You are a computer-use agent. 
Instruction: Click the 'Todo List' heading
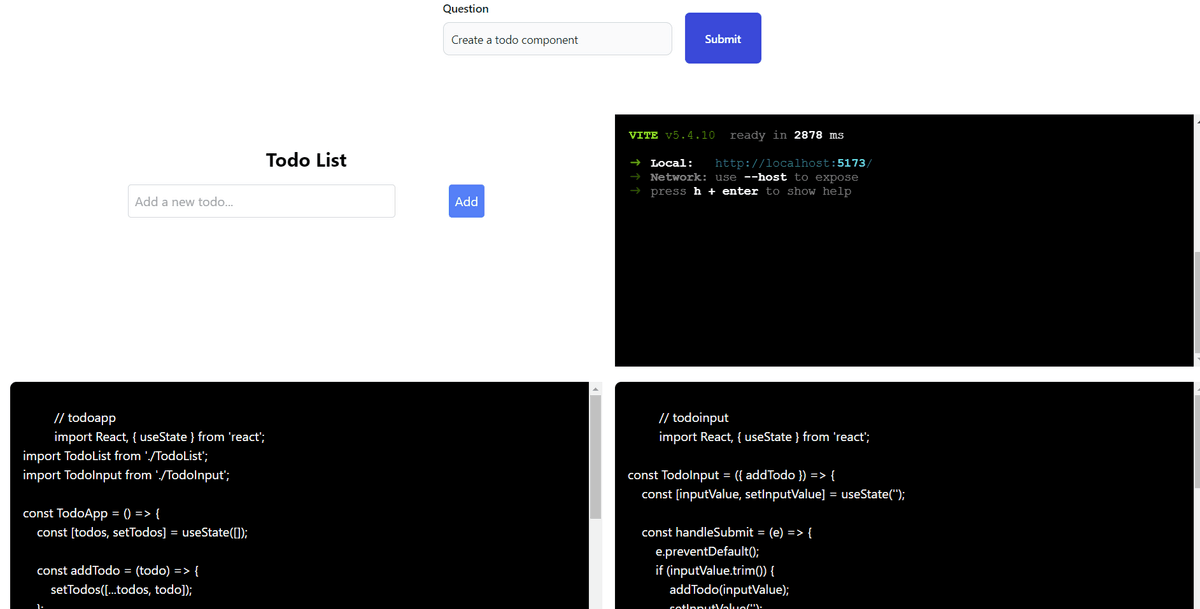tap(306, 160)
